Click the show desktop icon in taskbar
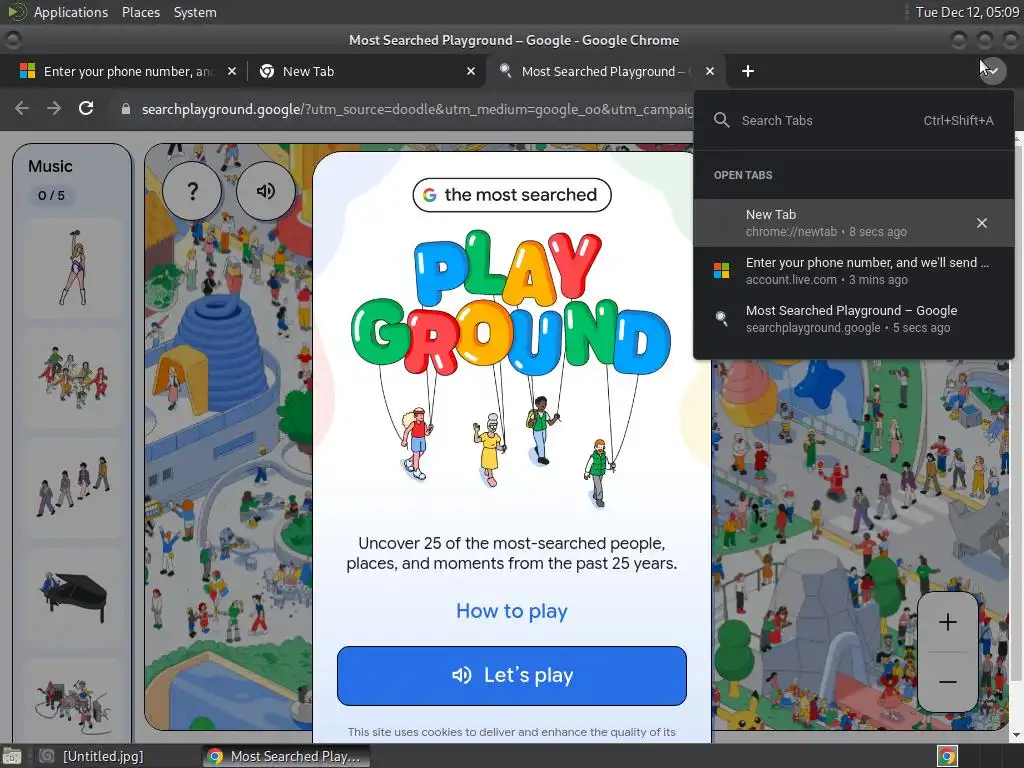The width and height of the screenshot is (1024, 768). coord(12,756)
